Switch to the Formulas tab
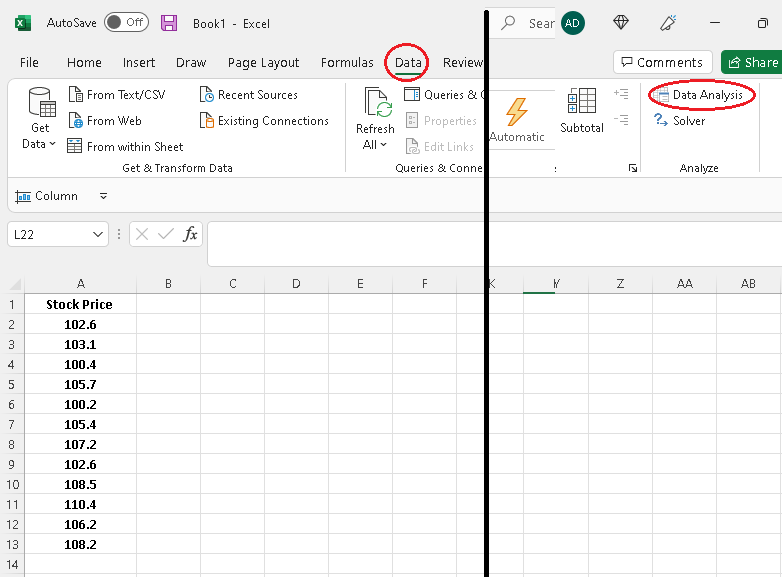Screen dimensions: 782x577 (x=347, y=62)
